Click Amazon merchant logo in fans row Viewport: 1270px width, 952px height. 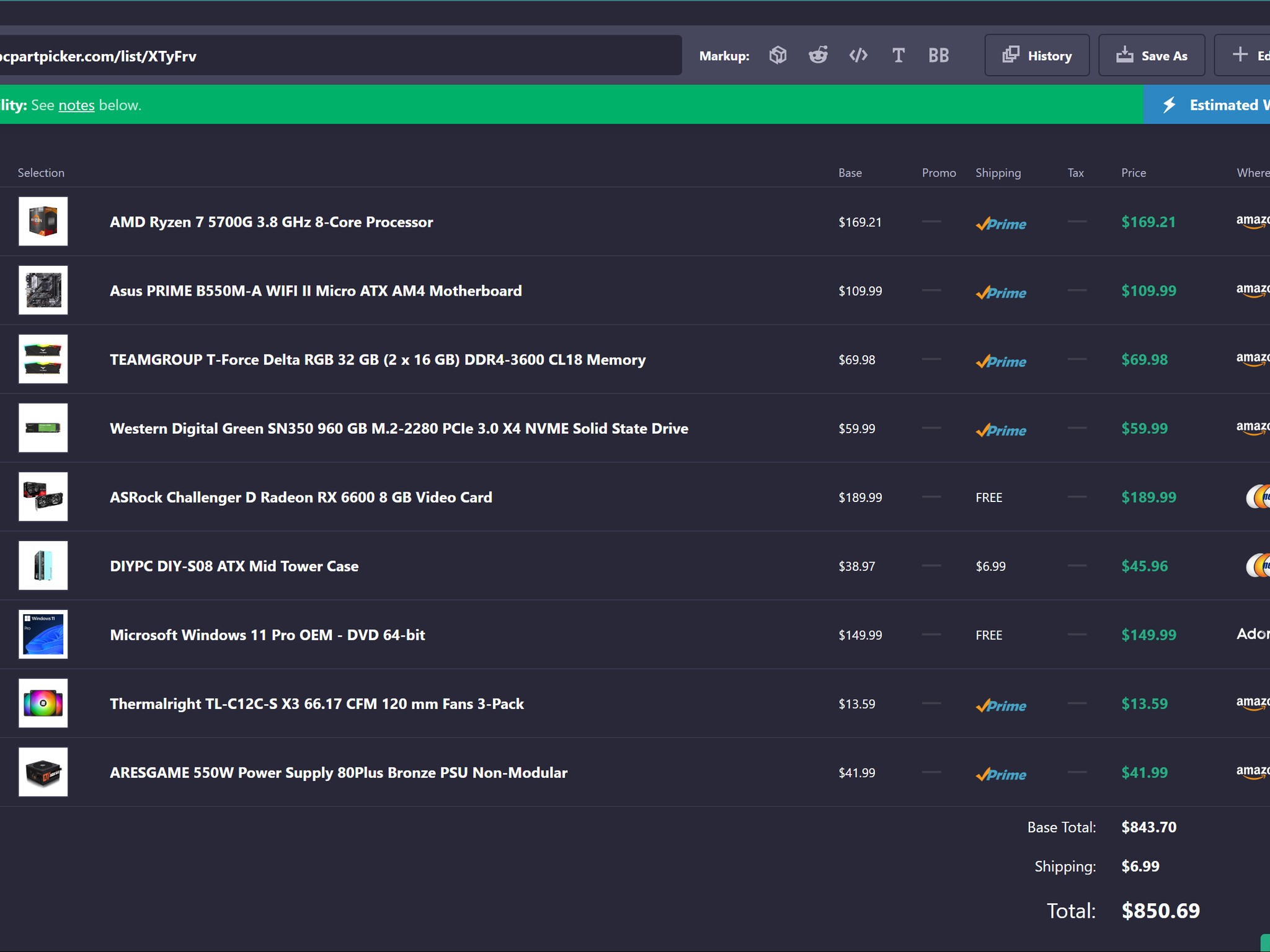tap(1253, 703)
